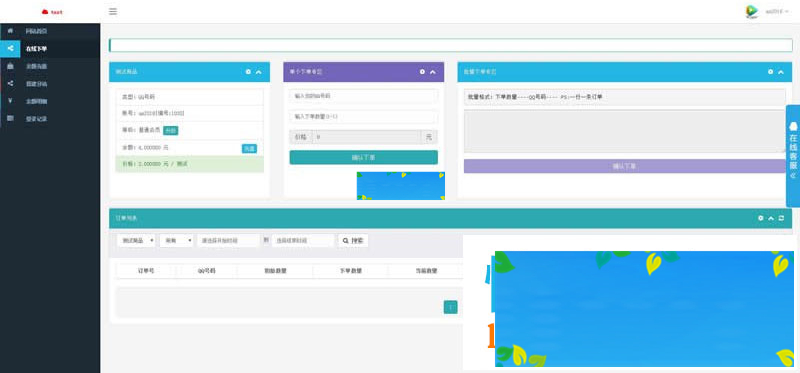This screenshot has width=800, height=373.
Task: Click the teal confirm order button
Action: click(x=363, y=158)
